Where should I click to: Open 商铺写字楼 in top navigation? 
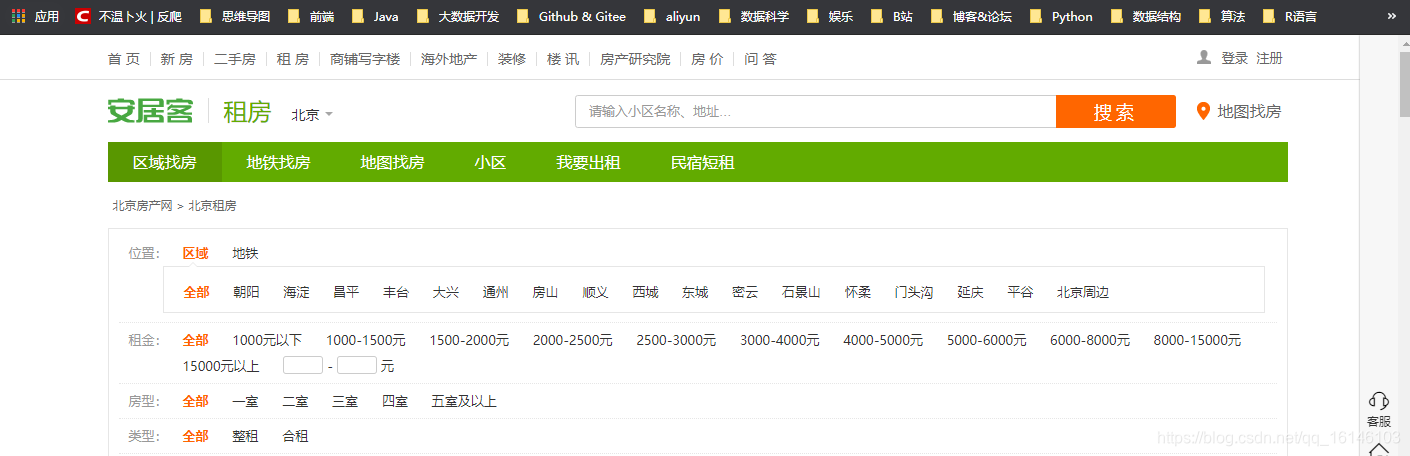click(365, 59)
